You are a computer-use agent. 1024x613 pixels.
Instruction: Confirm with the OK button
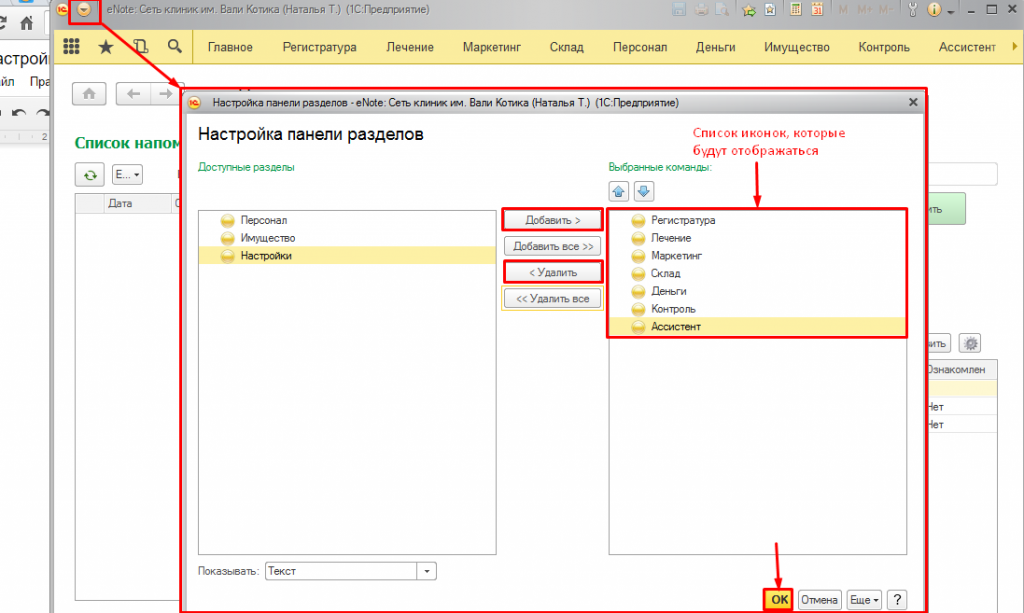779,599
